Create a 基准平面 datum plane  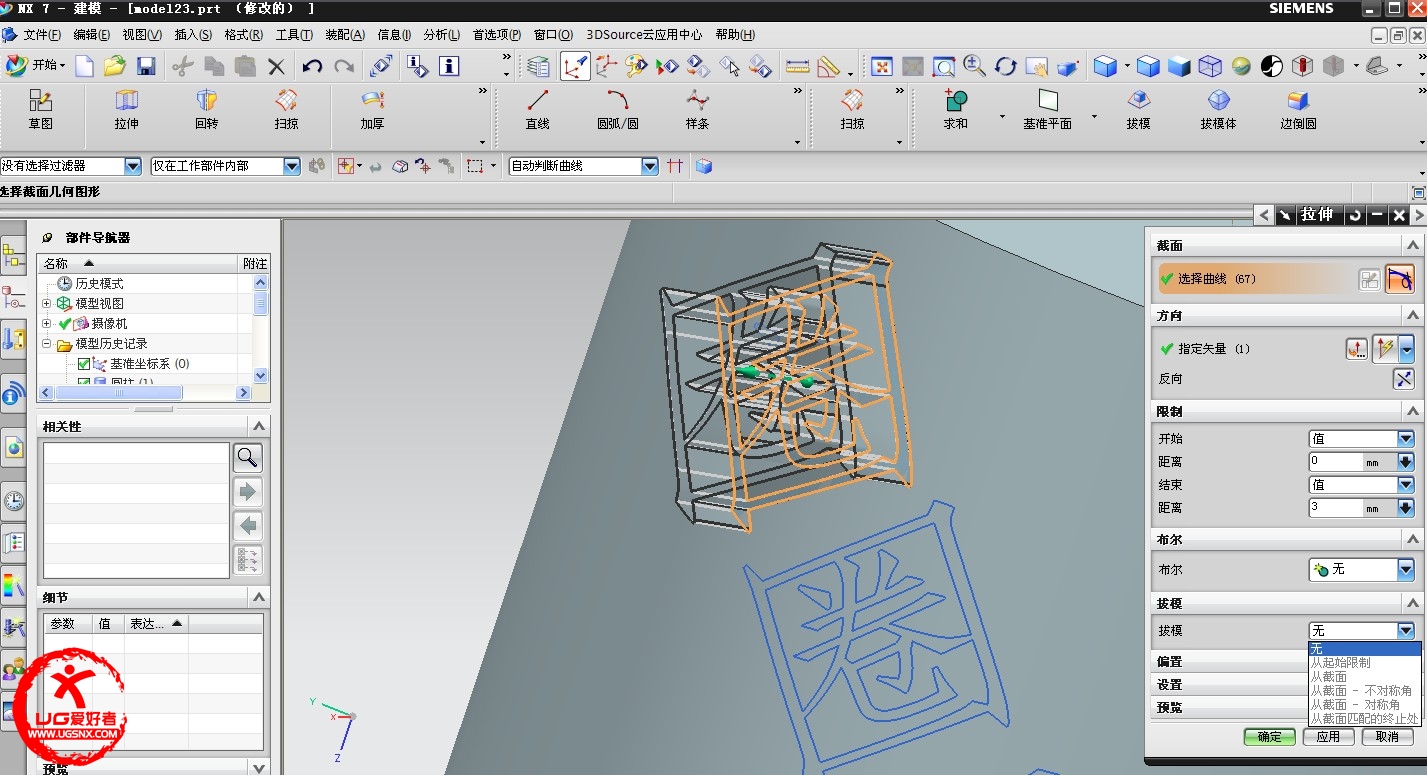coord(1047,110)
